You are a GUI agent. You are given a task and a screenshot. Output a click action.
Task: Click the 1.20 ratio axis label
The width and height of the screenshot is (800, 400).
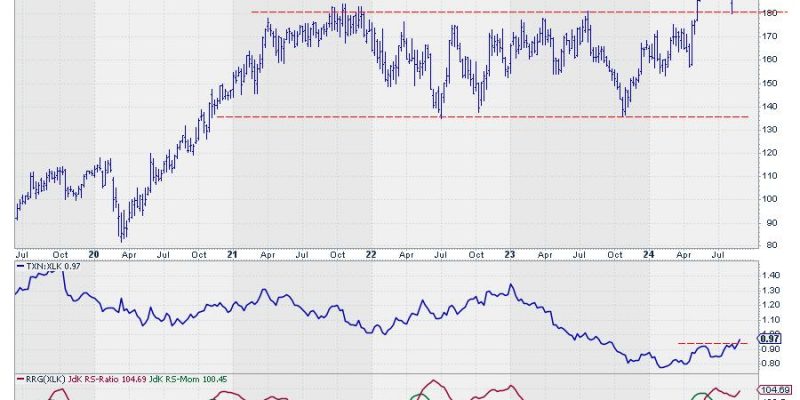pyautogui.click(x=772, y=305)
